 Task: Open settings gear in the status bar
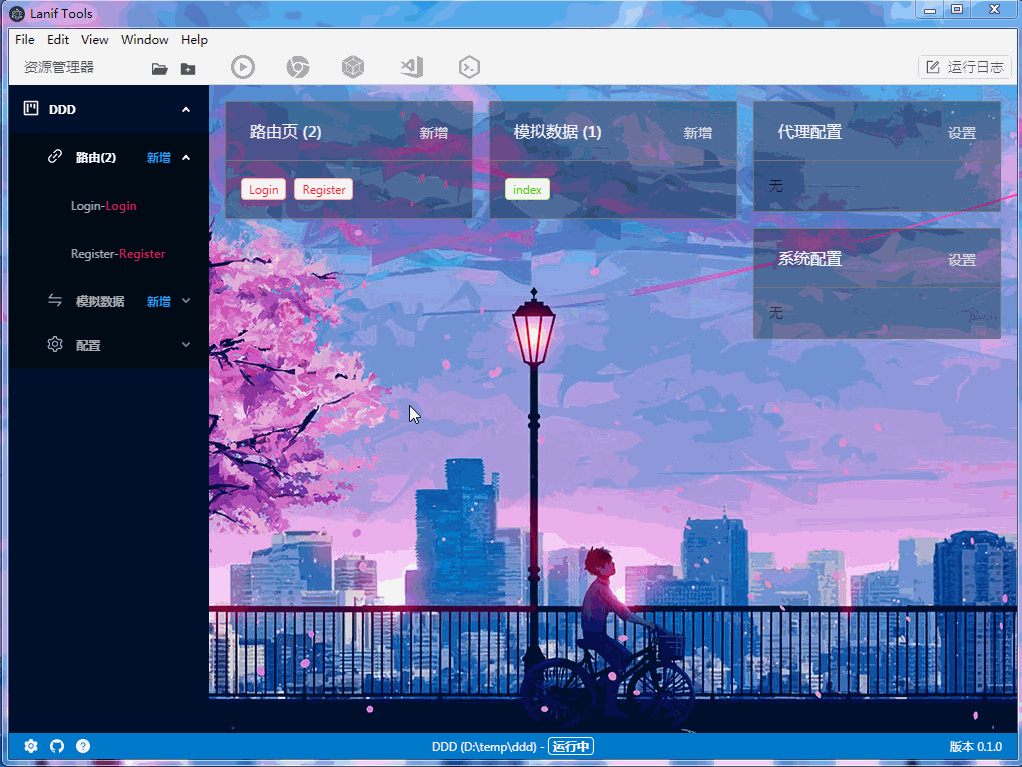click(x=30, y=746)
